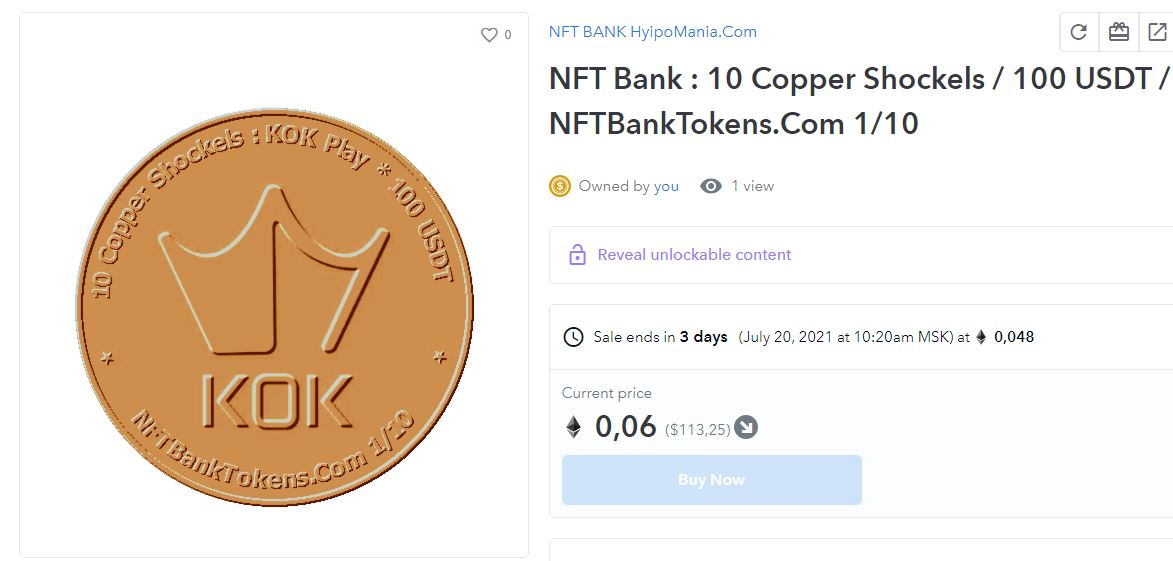This screenshot has height=561, width=1173.
Task: Click the small Ethereum icon beside 0,048
Action: click(981, 337)
